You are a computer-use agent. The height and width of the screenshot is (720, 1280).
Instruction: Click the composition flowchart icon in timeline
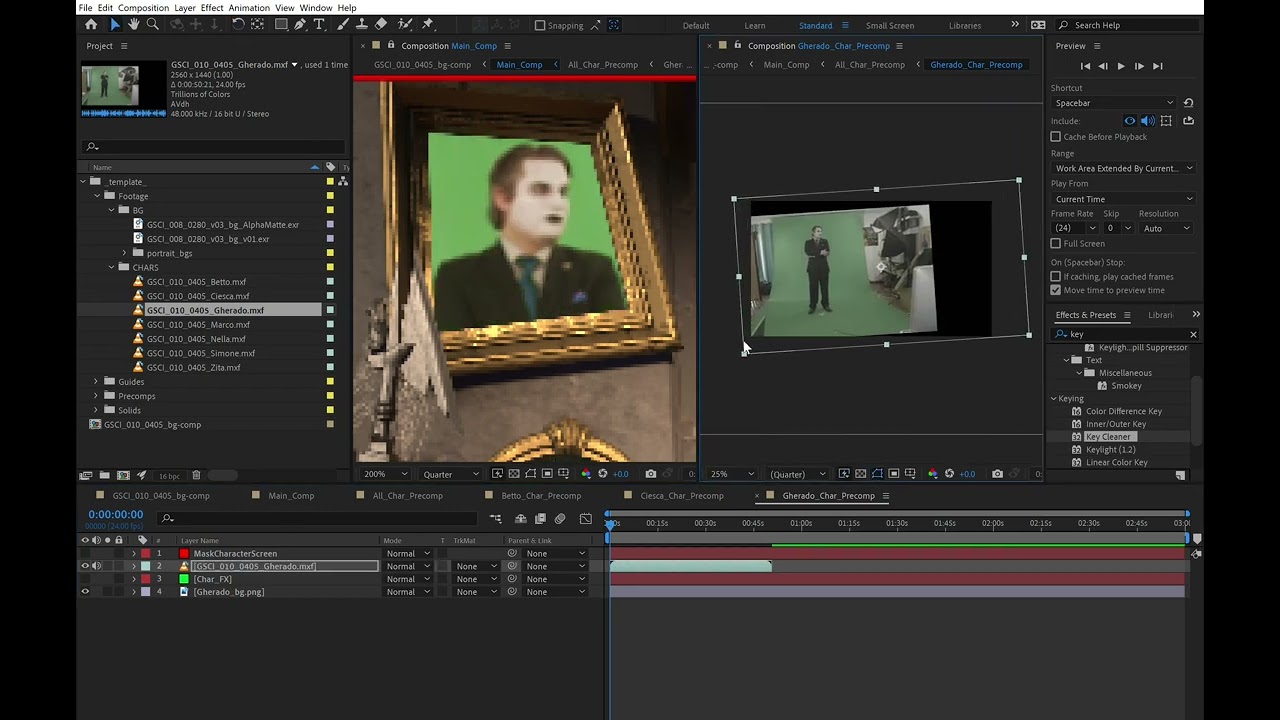[x=495, y=519]
